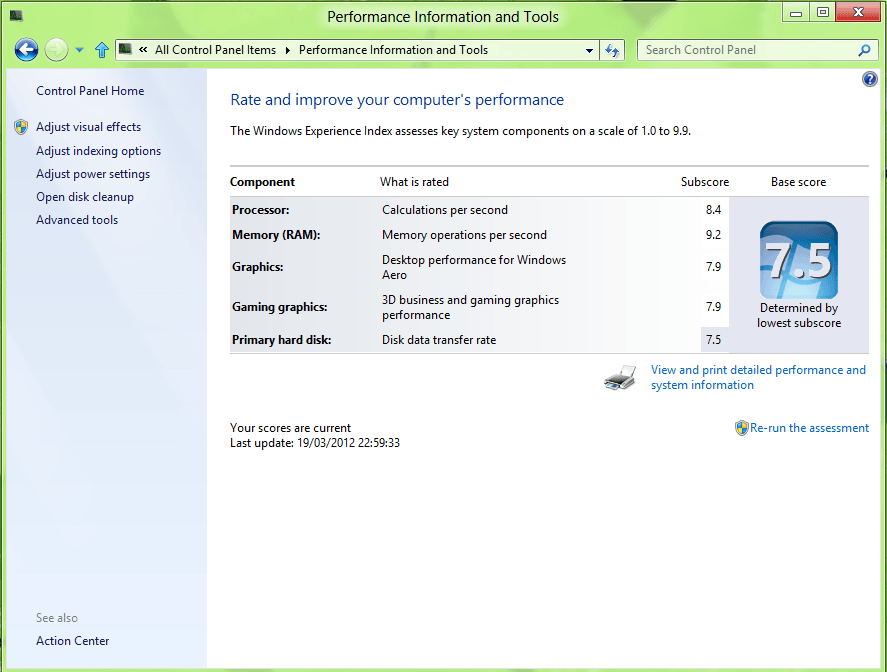Open Control Panel Home
Image resolution: width=887 pixels, height=672 pixels.
(x=90, y=91)
